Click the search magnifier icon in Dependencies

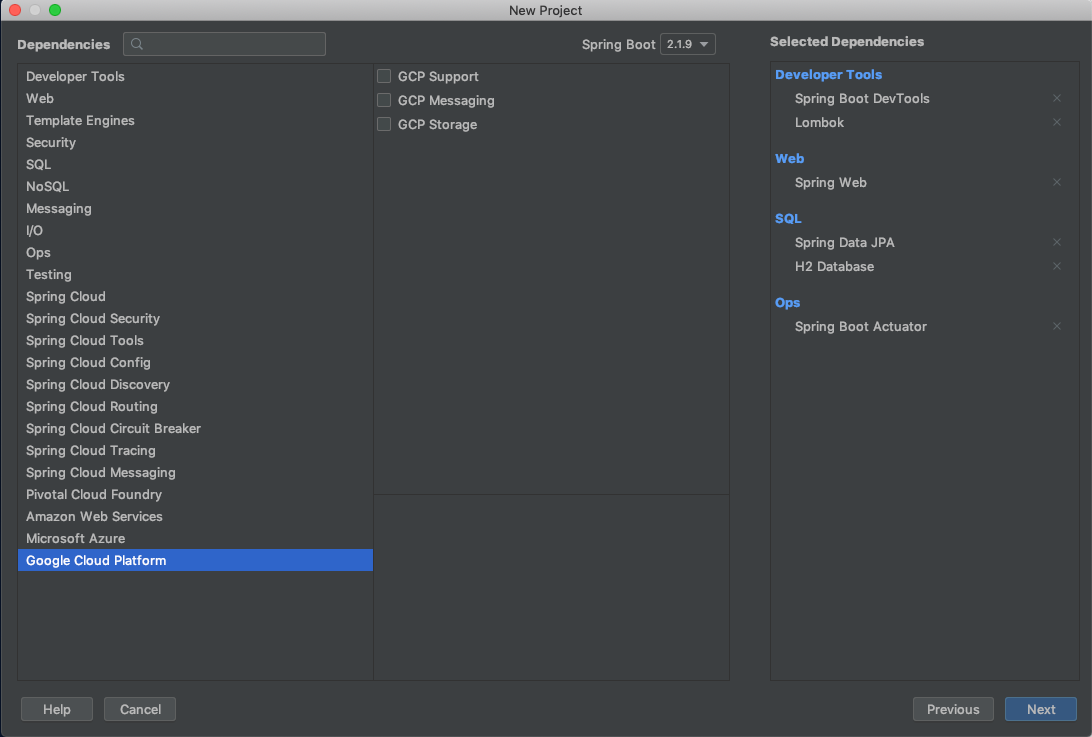click(x=137, y=44)
